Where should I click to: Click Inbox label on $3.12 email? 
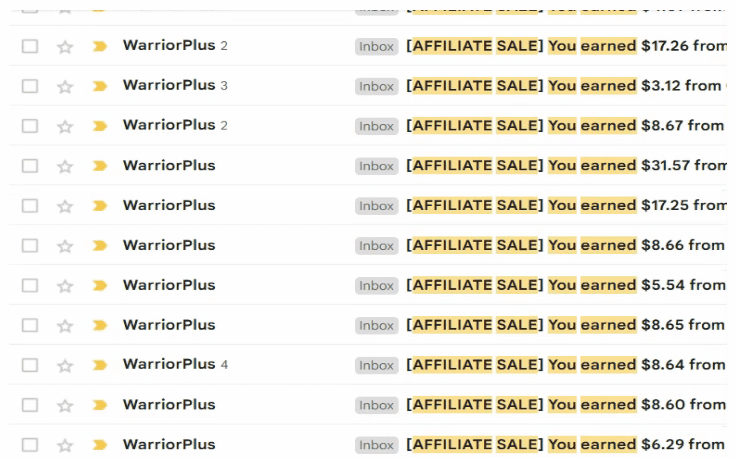click(x=377, y=87)
